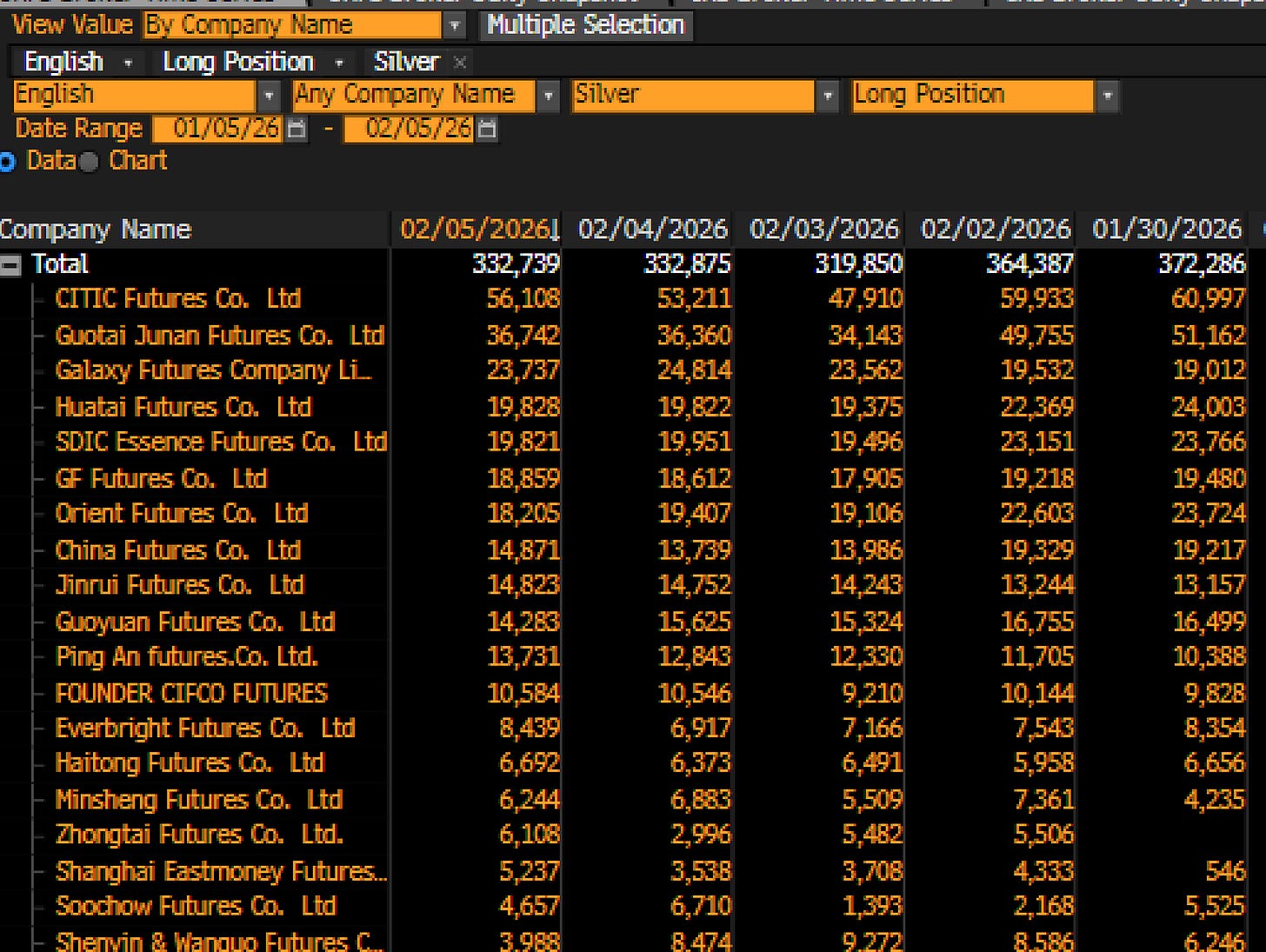Viewport: 1266px width, 952px height.
Task: Click China Futures' 02/02 value 19,329
Action: click(1036, 550)
